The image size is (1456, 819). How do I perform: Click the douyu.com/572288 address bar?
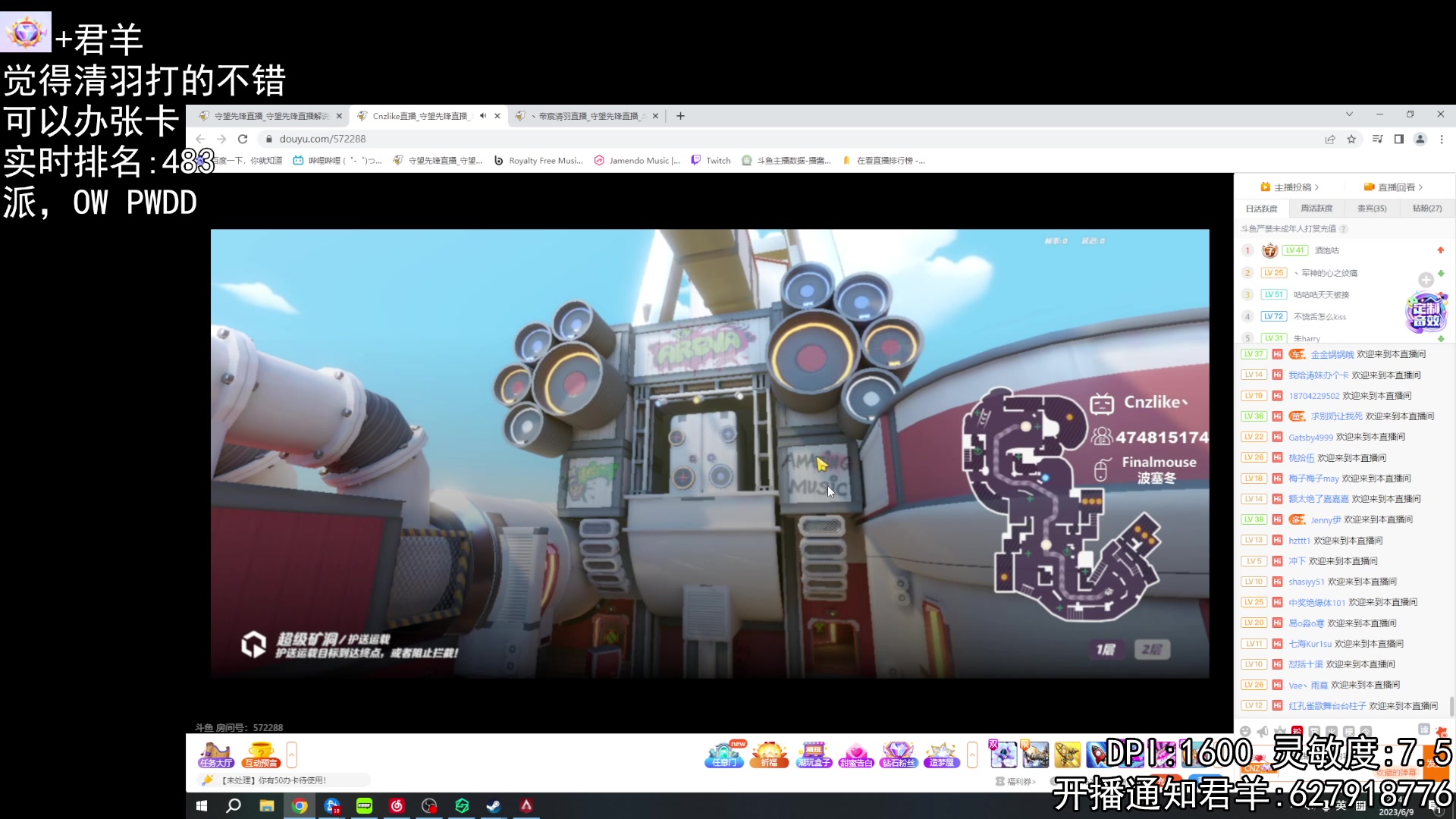[789, 139]
